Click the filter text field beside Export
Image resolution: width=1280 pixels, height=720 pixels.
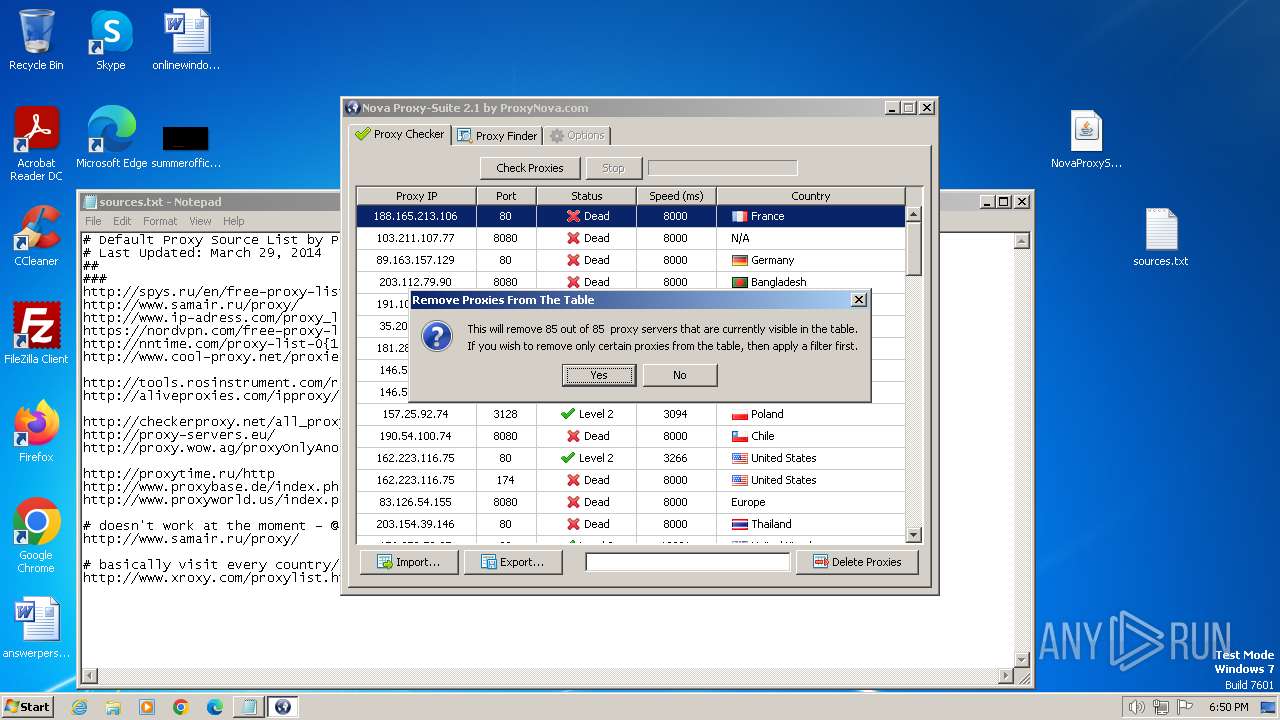(x=688, y=562)
